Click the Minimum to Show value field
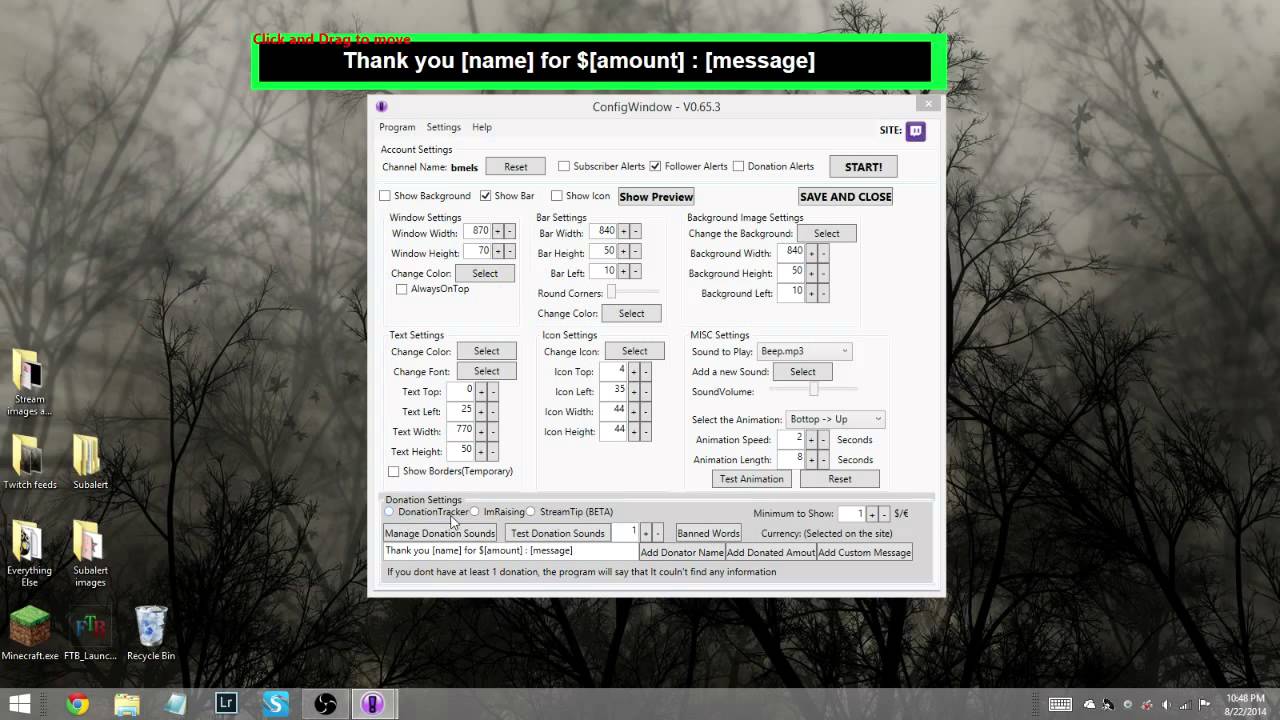 pyautogui.click(x=851, y=514)
